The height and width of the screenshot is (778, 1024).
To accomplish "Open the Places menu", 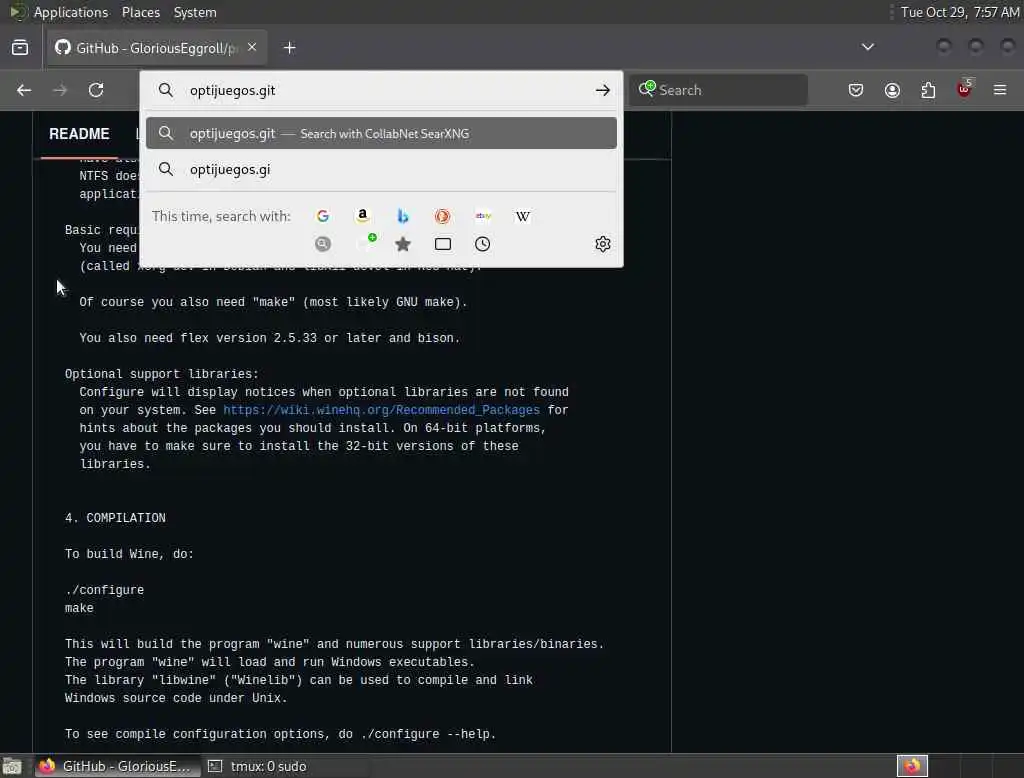I will 140,12.
